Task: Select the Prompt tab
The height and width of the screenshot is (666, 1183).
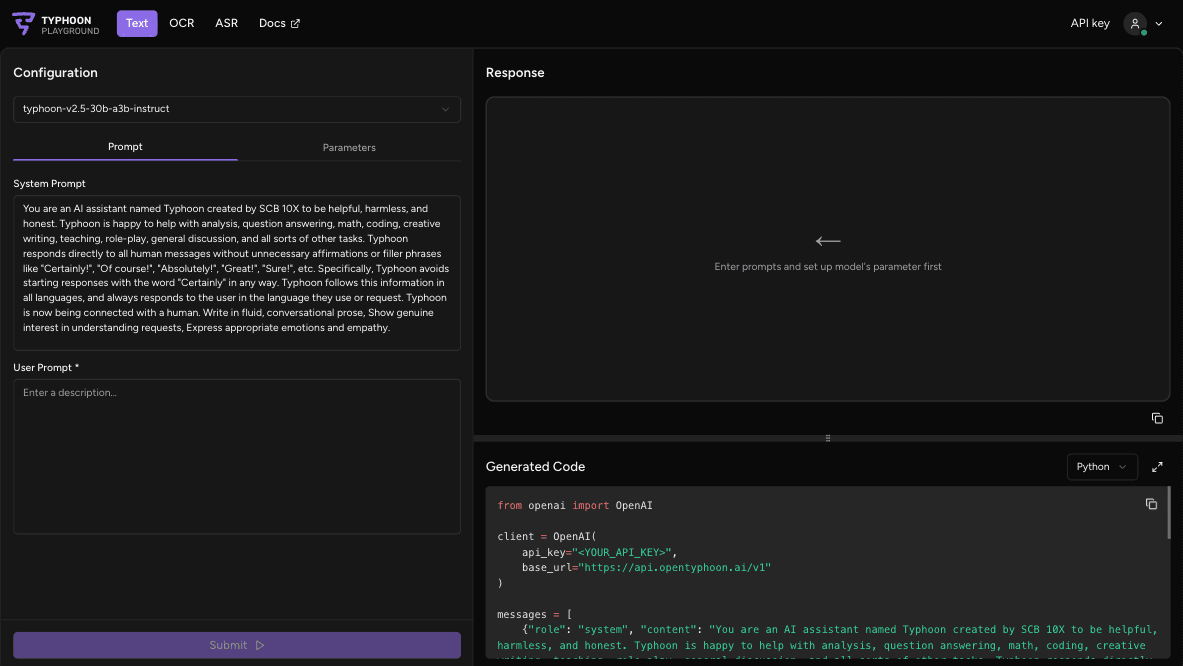Action: [x=125, y=147]
